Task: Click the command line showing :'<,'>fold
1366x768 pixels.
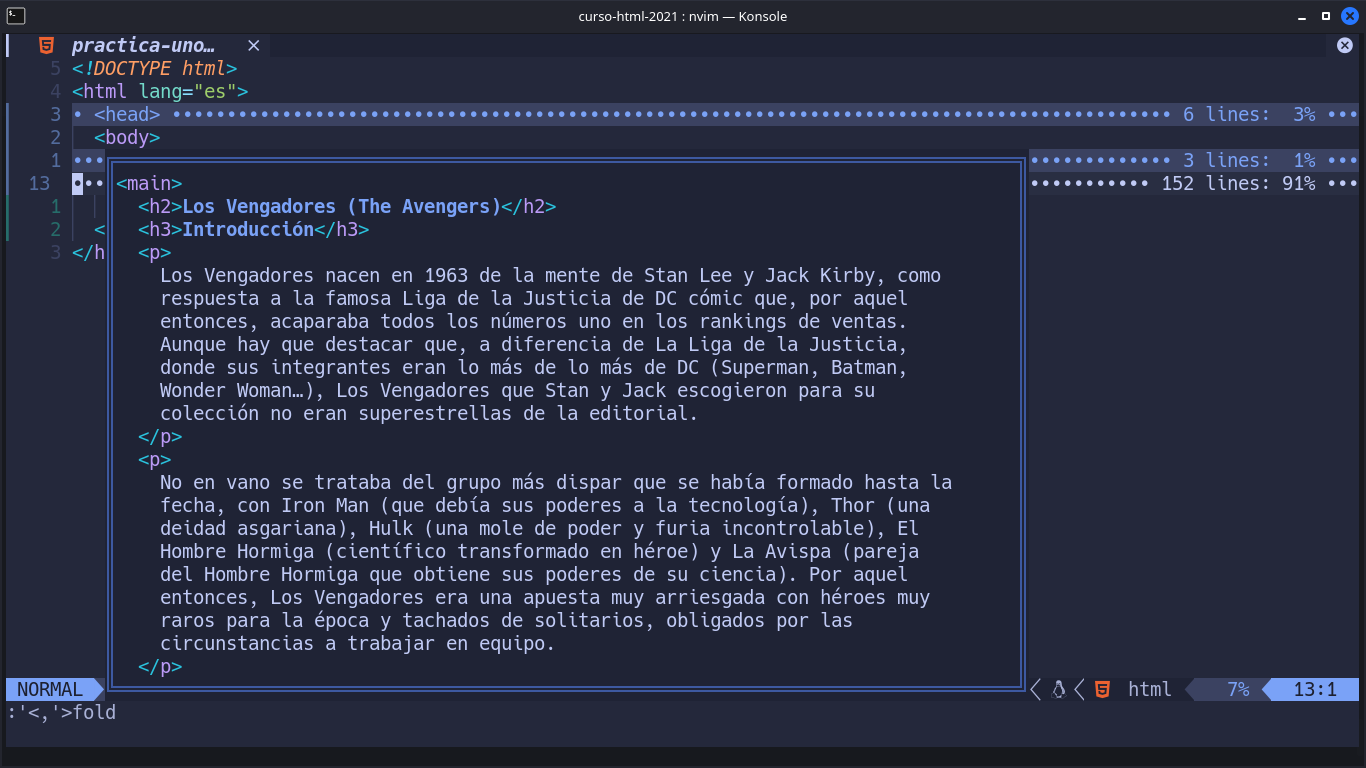Action: (x=61, y=713)
